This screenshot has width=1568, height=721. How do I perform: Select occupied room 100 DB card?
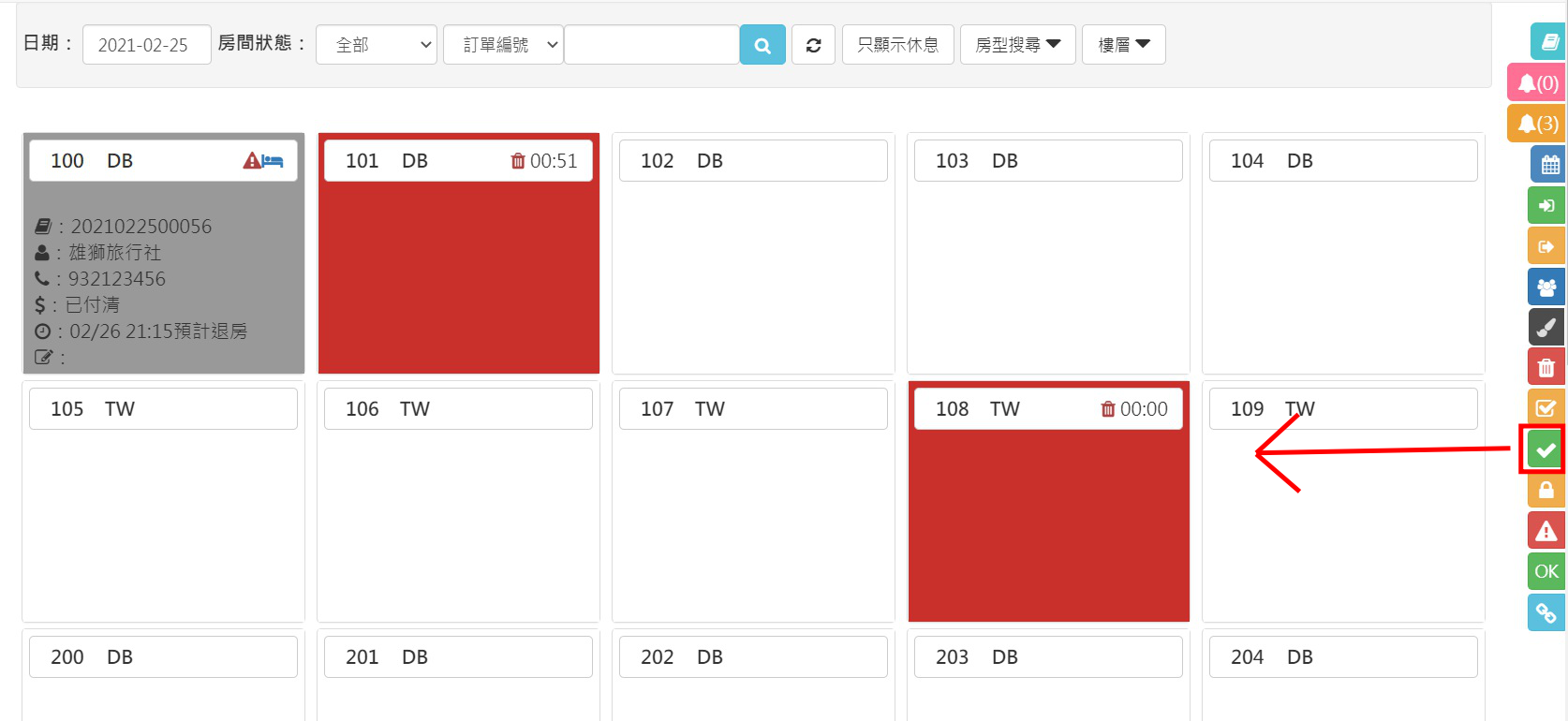point(163,272)
